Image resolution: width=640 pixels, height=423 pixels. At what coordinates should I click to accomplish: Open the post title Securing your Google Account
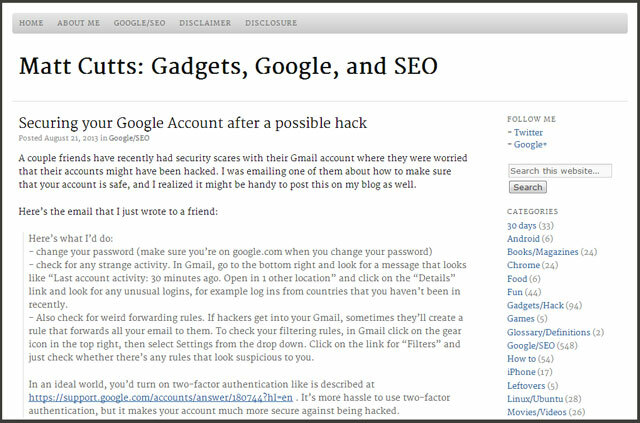coord(193,123)
